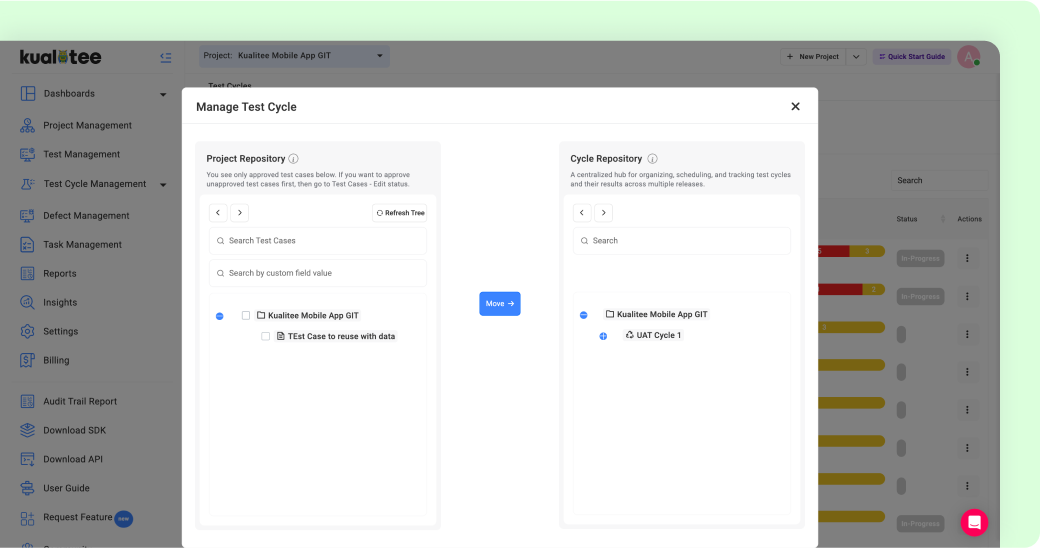Open Billing from sidebar

tap(56, 360)
